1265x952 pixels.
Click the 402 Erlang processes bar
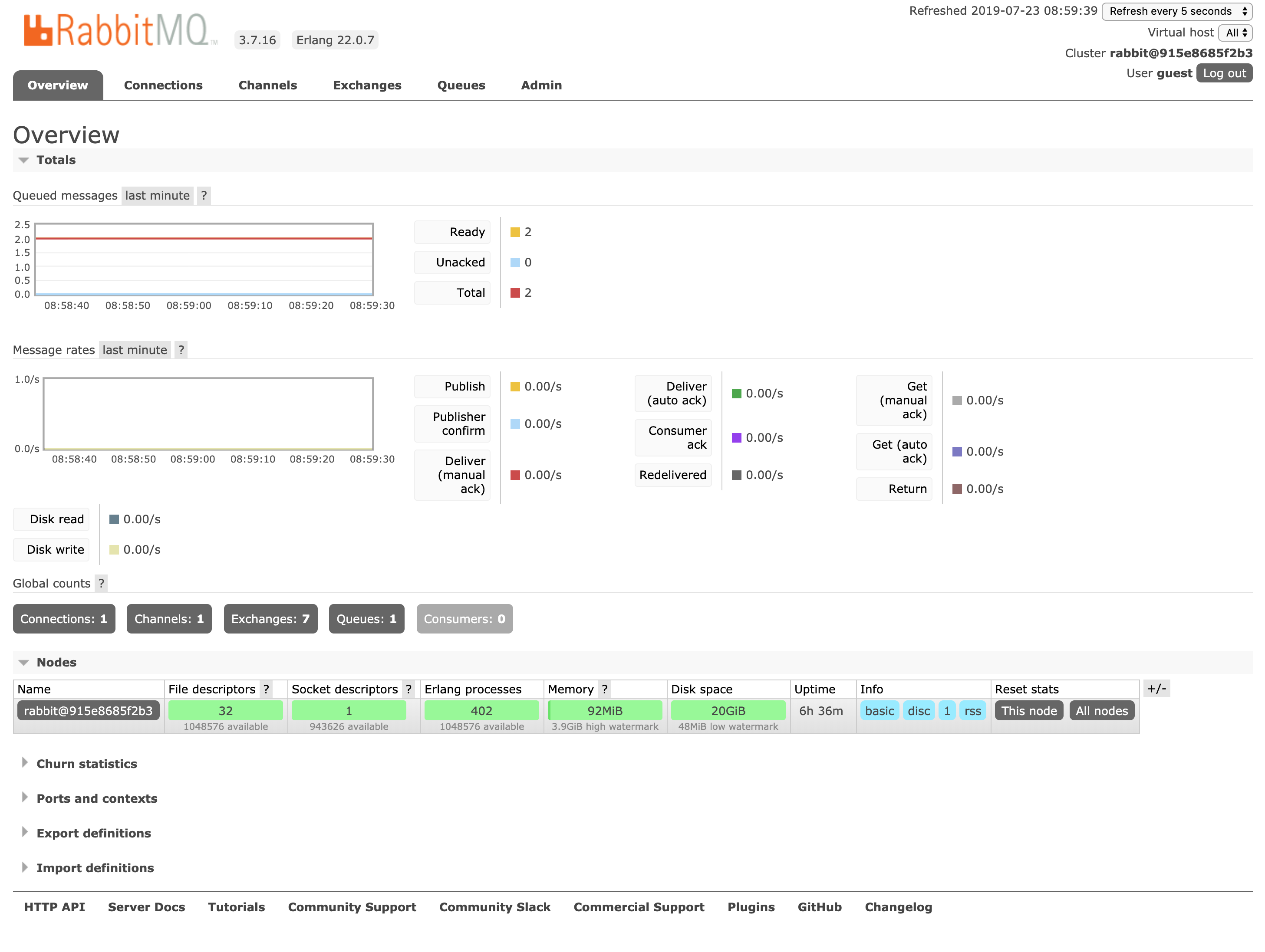point(481,711)
